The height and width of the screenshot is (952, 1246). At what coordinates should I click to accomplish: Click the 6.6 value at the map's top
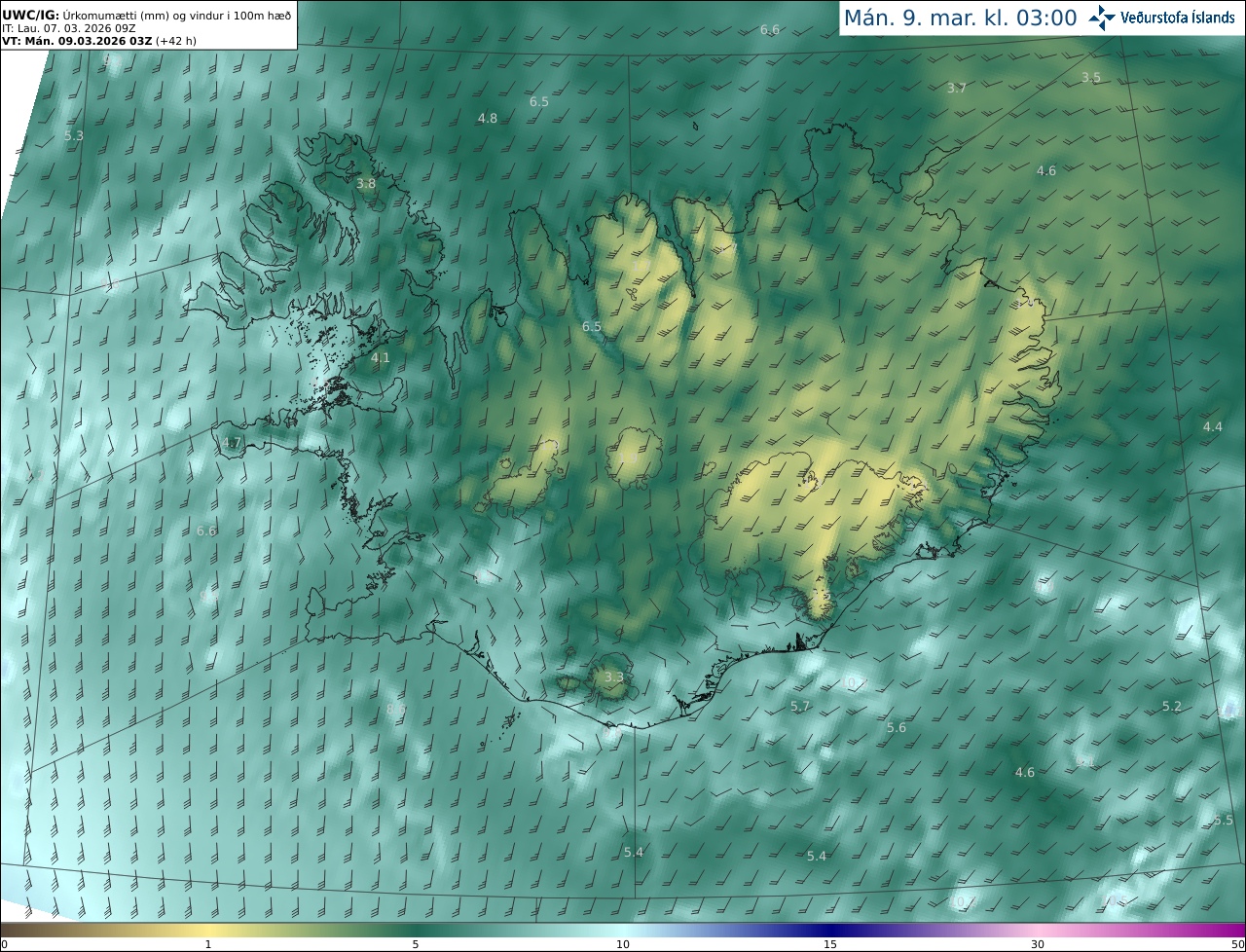pyautogui.click(x=770, y=29)
